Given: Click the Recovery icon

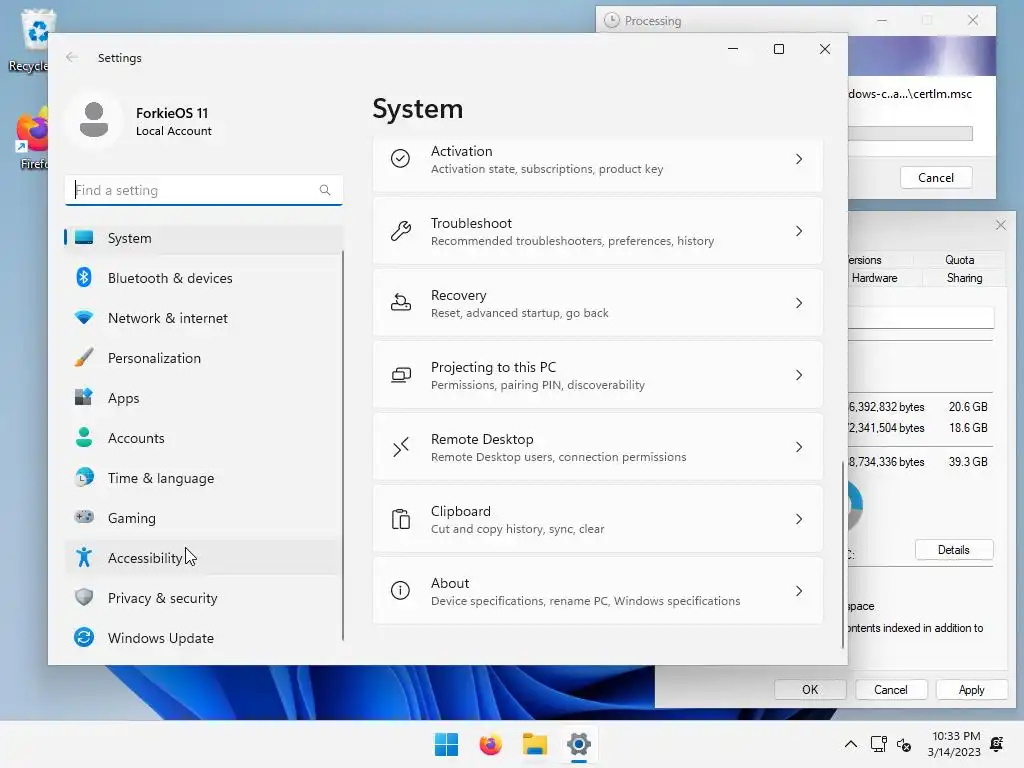Looking at the screenshot, I should [400, 303].
